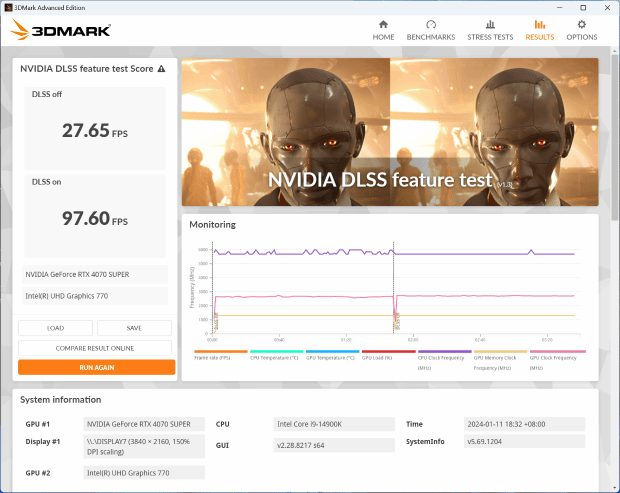
Task: Click GUI version v2.28.8217 s64
Action: click(334, 445)
